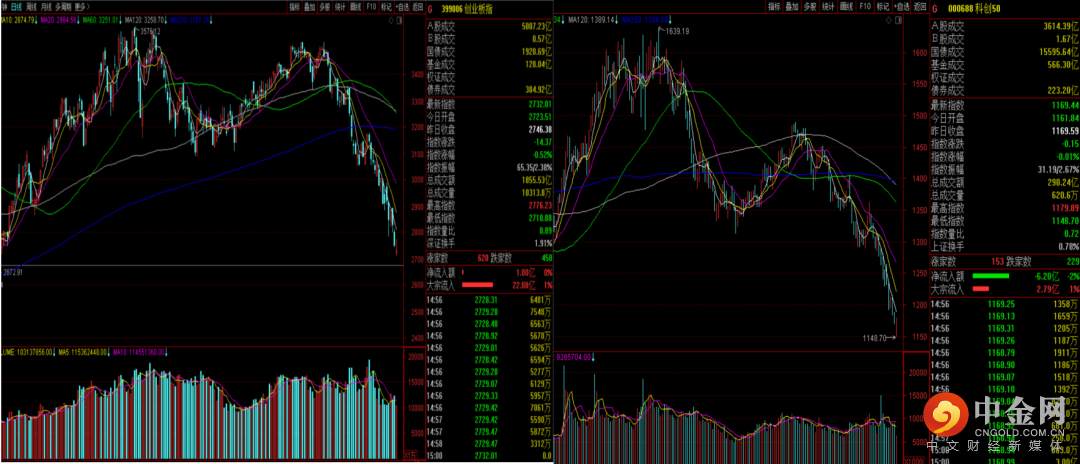This screenshot has width=1080, height=464.
Task: Click the red G icon beside 000688 科创50
Action: (x=934, y=10)
